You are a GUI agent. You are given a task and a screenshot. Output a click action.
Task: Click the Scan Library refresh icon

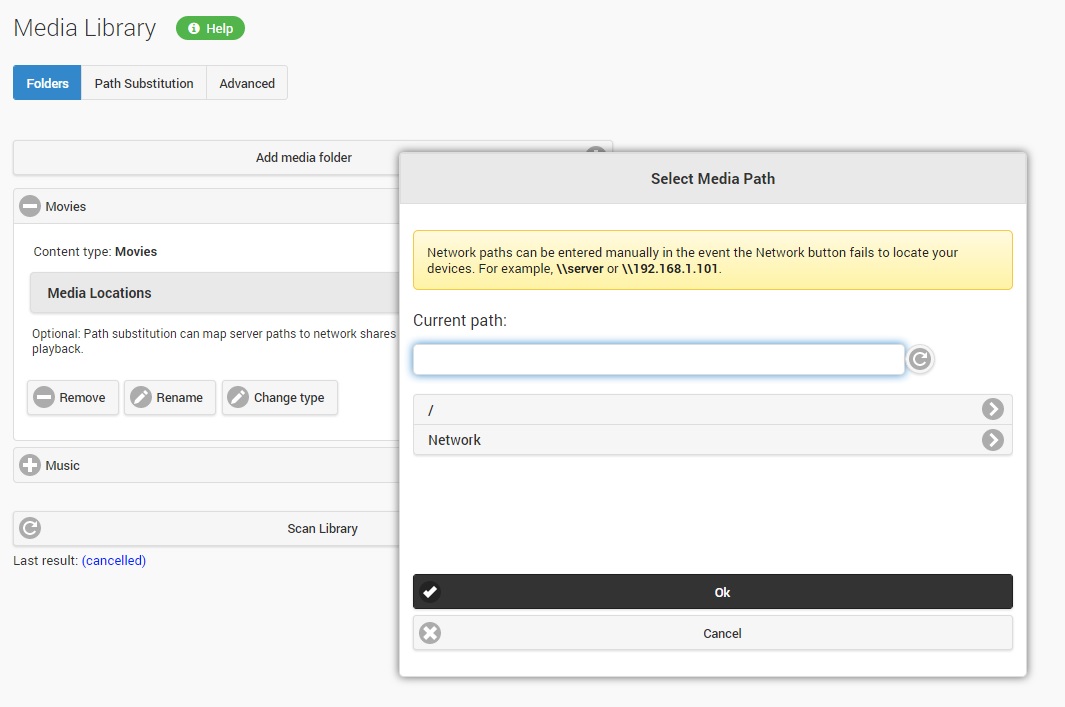[x=30, y=528]
